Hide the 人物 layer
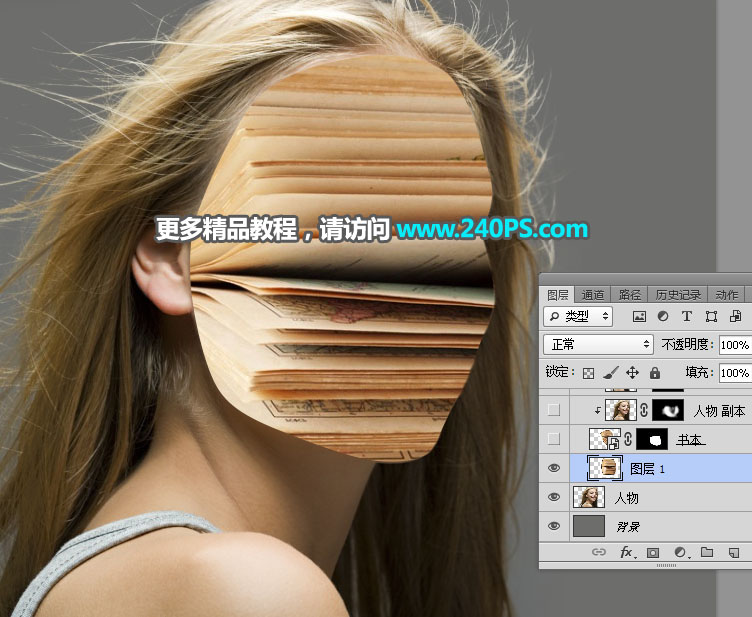752x617 pixels. pyautogui.click(x=554, y=497)
